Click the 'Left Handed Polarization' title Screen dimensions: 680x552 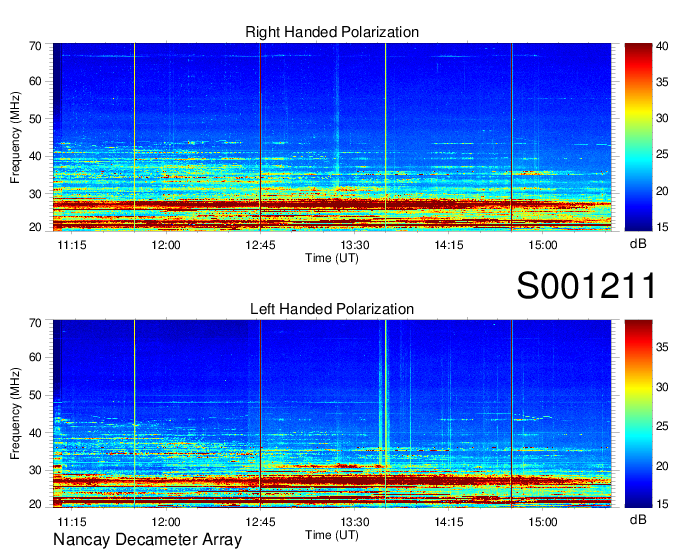pos(332,309)
